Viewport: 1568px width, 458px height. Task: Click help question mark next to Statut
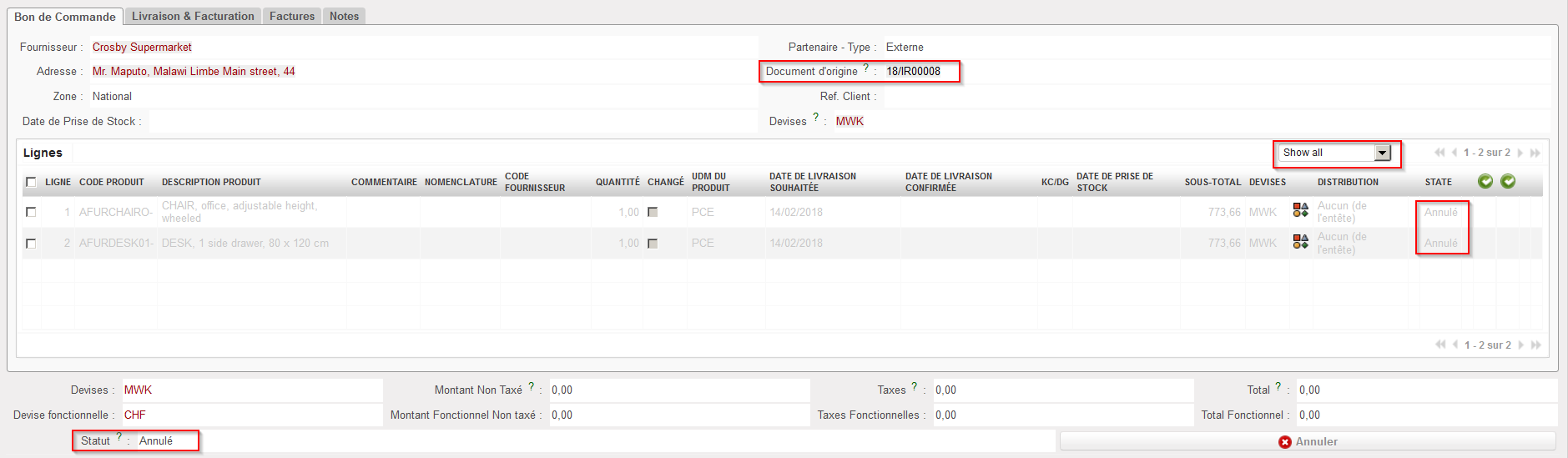coord(119,437)
